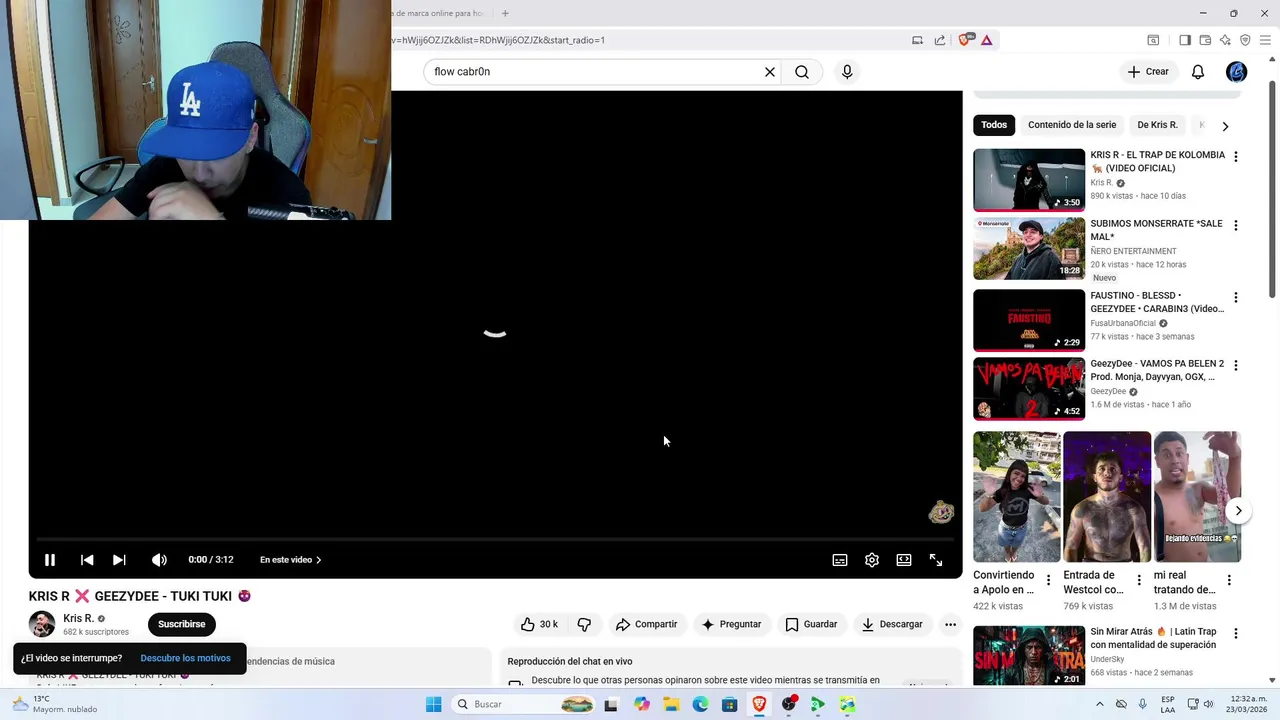Toggle the Brave sidebar panel icon
Screen dimensions: 1280x720
click(1185, 40)
